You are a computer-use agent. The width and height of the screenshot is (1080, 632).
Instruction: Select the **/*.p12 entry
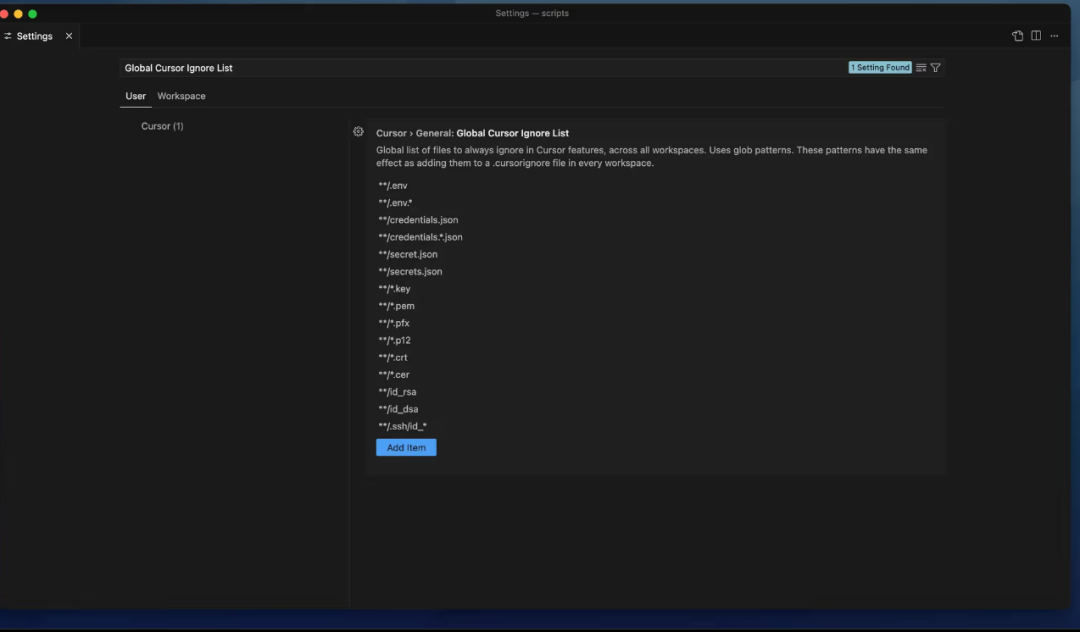pyautogui.click(x=394, y=340)
